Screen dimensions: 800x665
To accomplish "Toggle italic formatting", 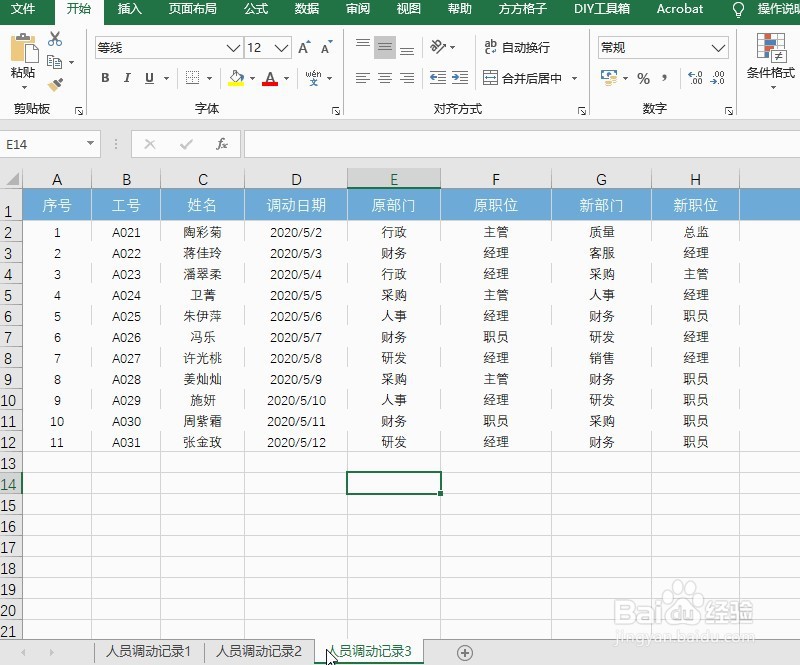I will coord(127,77).
